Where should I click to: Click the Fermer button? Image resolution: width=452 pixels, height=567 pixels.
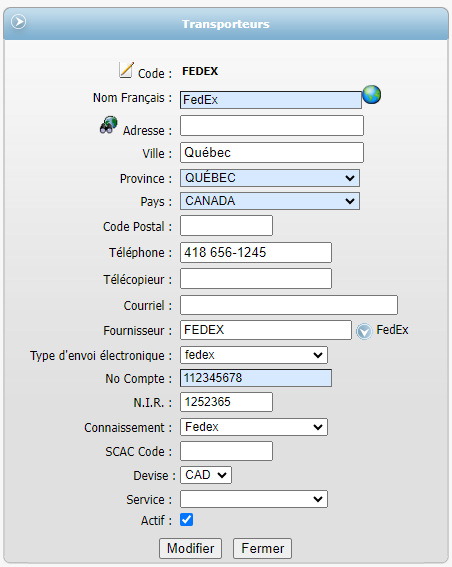click(263, 549)
